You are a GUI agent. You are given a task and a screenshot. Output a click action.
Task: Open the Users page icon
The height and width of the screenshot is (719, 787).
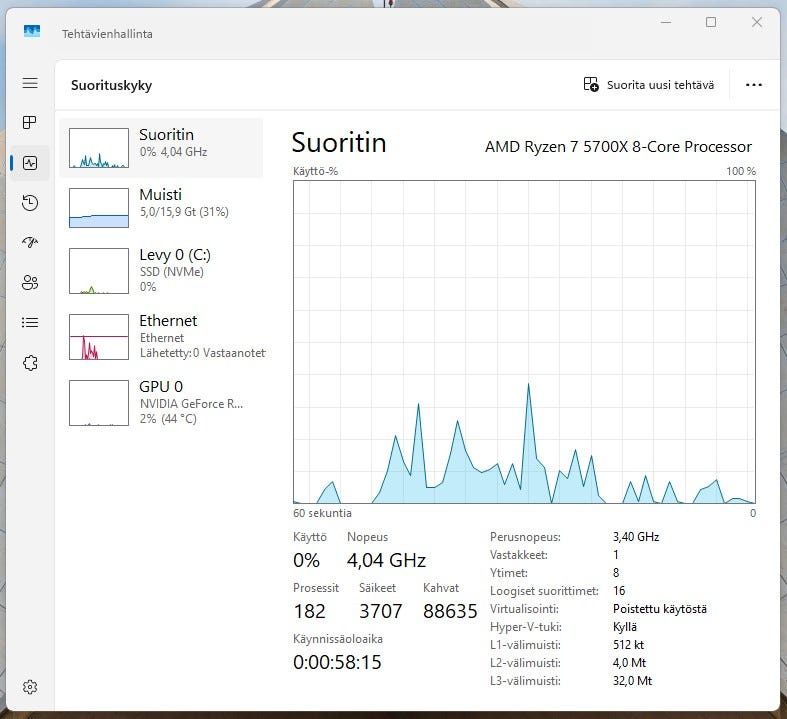tap(30, 283)
